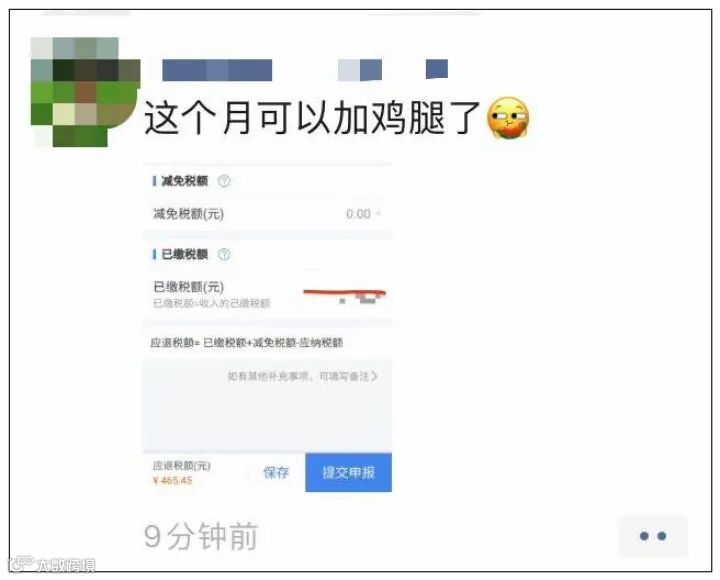Viewport: 720px width, 580px height.
Task: Select the 已缴税额(元) row
Action: pyautogui.click(x=267, y=294)
